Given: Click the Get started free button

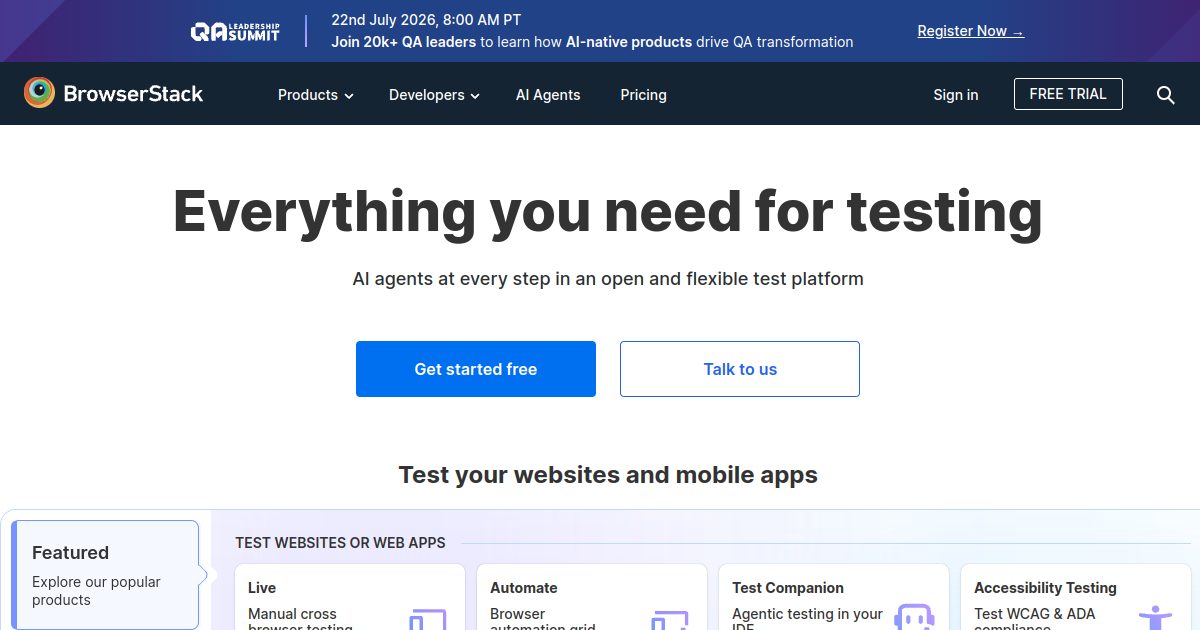Looking at the screenshot, I should tap(476, 369).
